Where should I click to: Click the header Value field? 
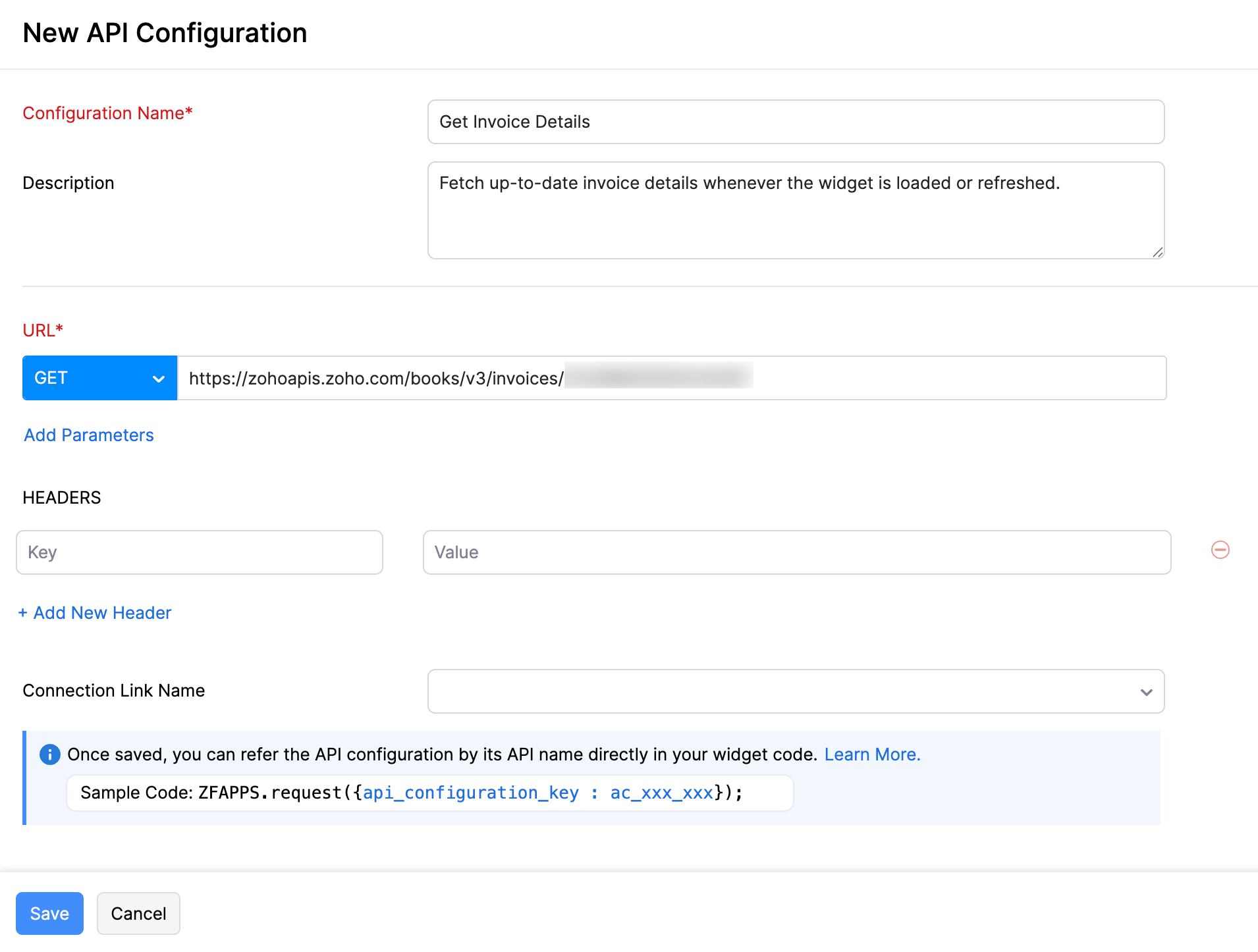pos(796,552)
